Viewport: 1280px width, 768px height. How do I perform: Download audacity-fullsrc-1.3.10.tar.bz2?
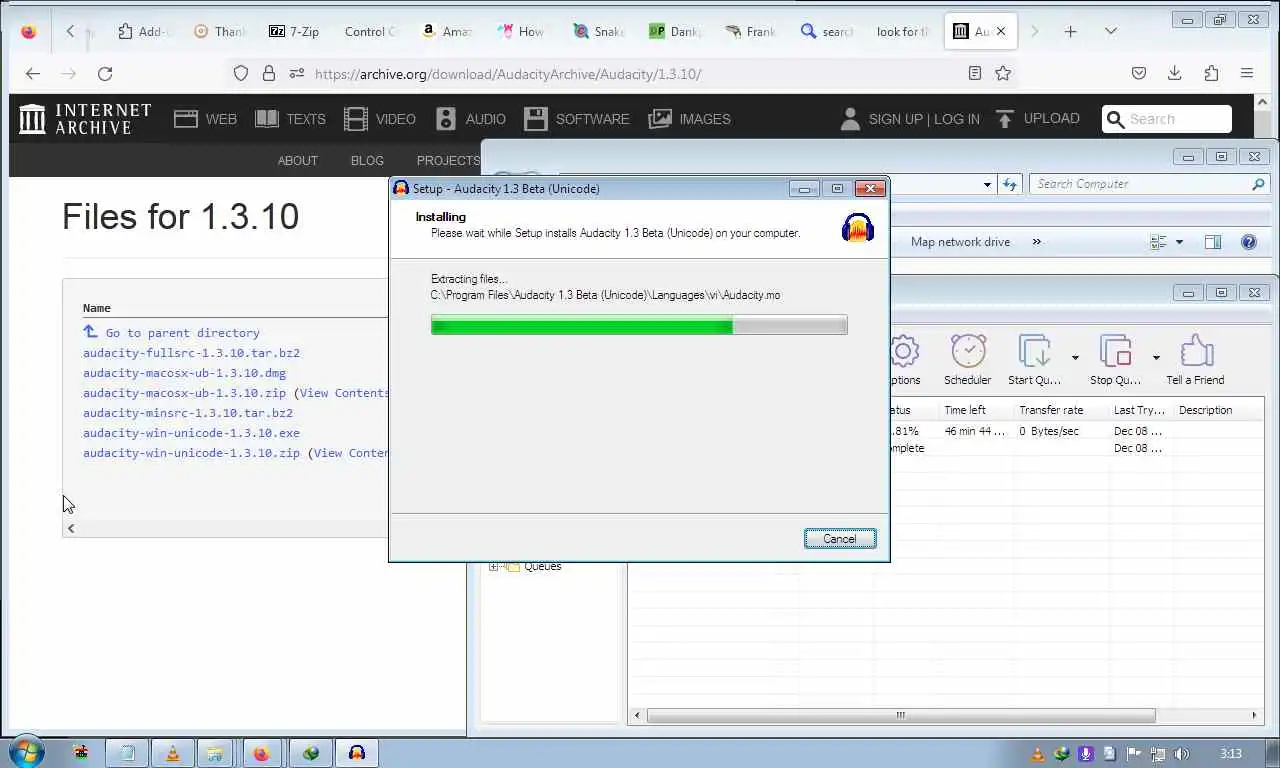[191, 353]
